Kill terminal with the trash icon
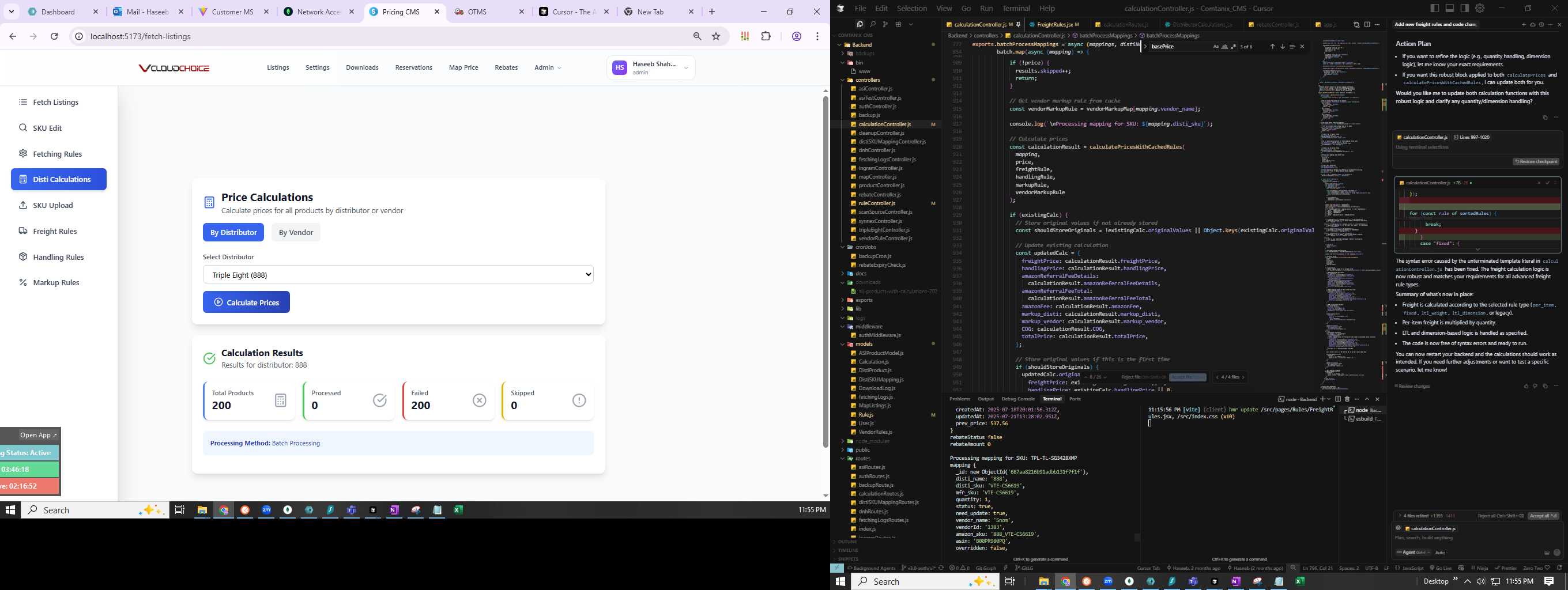 pyautogui.click(x=1347, y=399)
